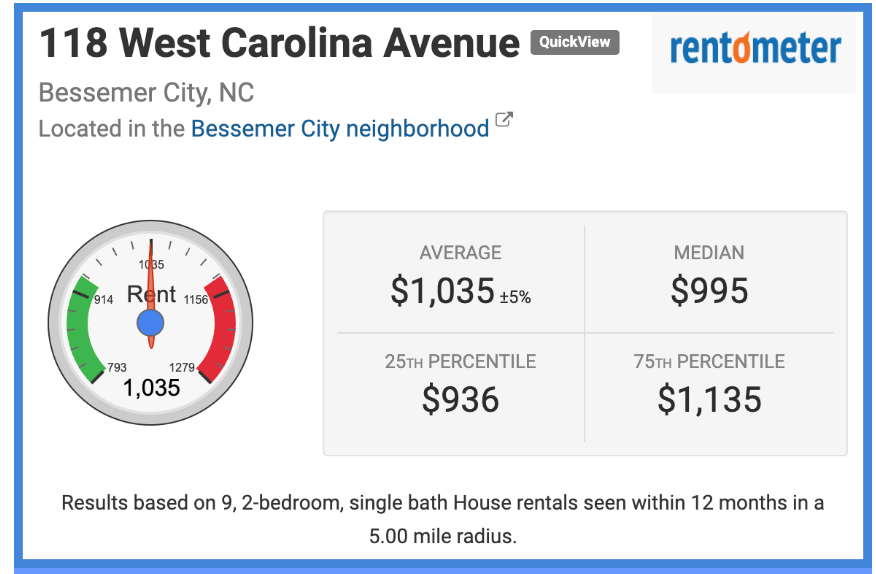Click the 793 gauge label
876x574 pixels.
[x=117, y=367]
